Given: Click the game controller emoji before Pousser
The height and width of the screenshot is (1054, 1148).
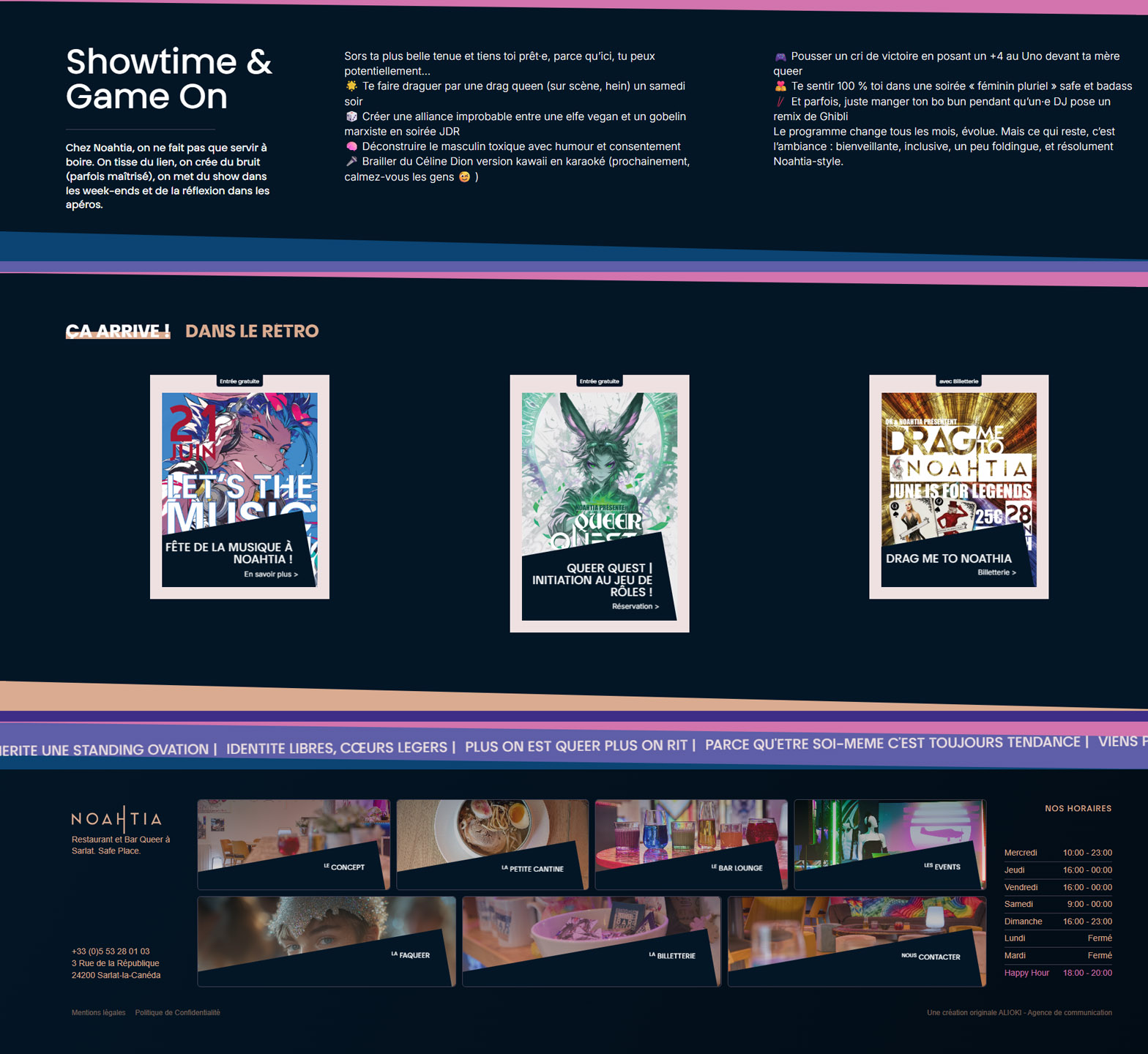Looking at the screenshot, I should (x=780, y=56).
